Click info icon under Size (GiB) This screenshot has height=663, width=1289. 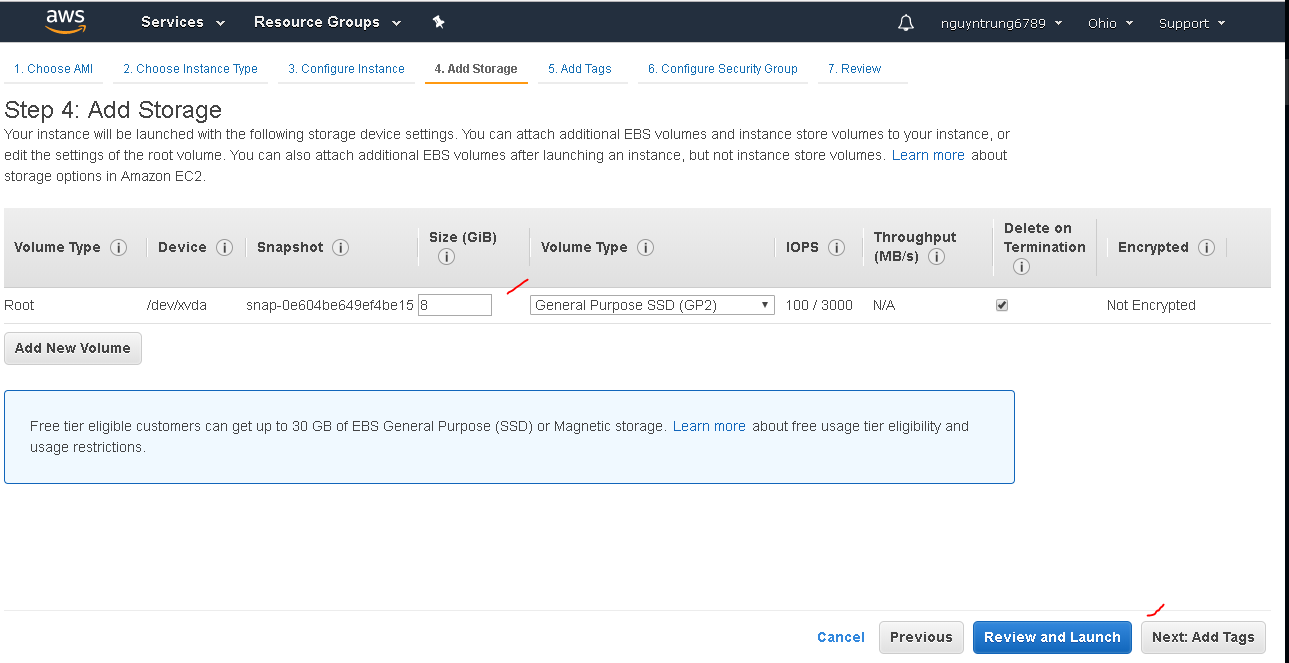point(447,257)
